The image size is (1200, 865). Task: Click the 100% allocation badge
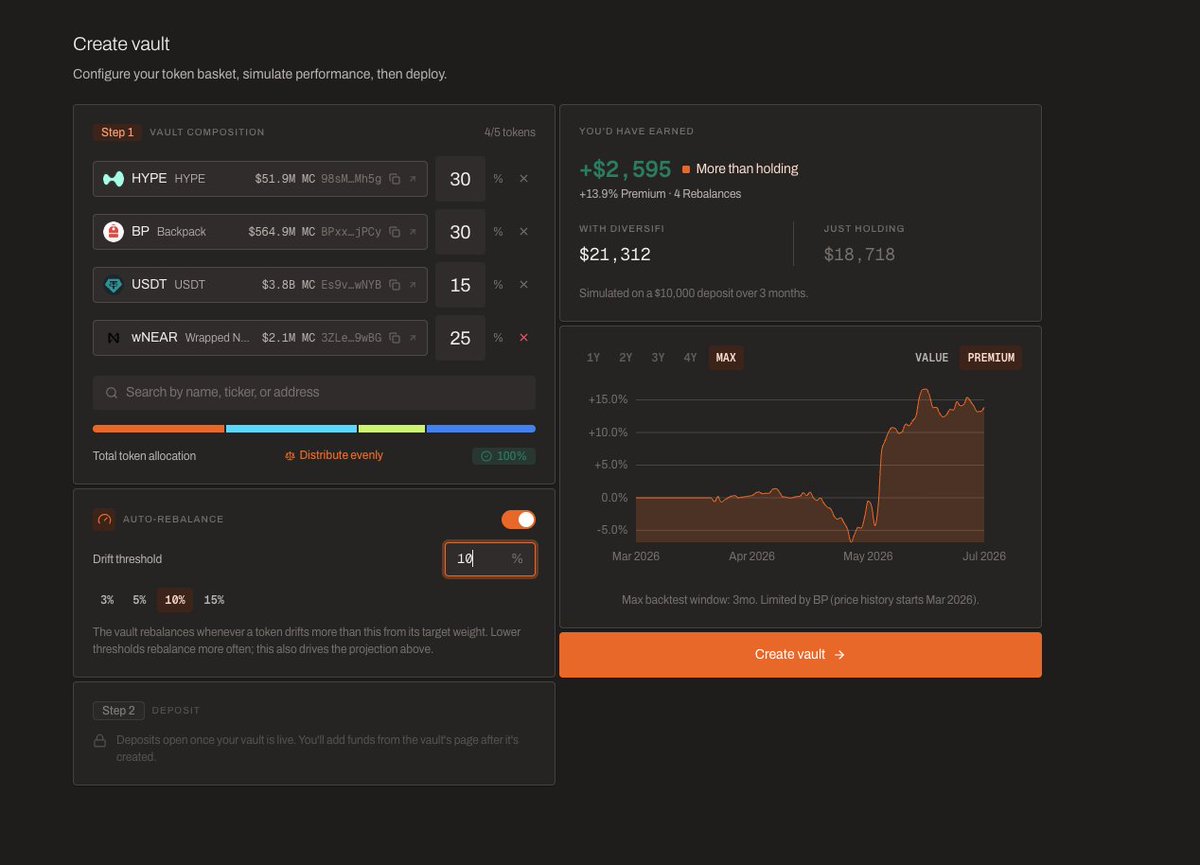pos(504,456)
